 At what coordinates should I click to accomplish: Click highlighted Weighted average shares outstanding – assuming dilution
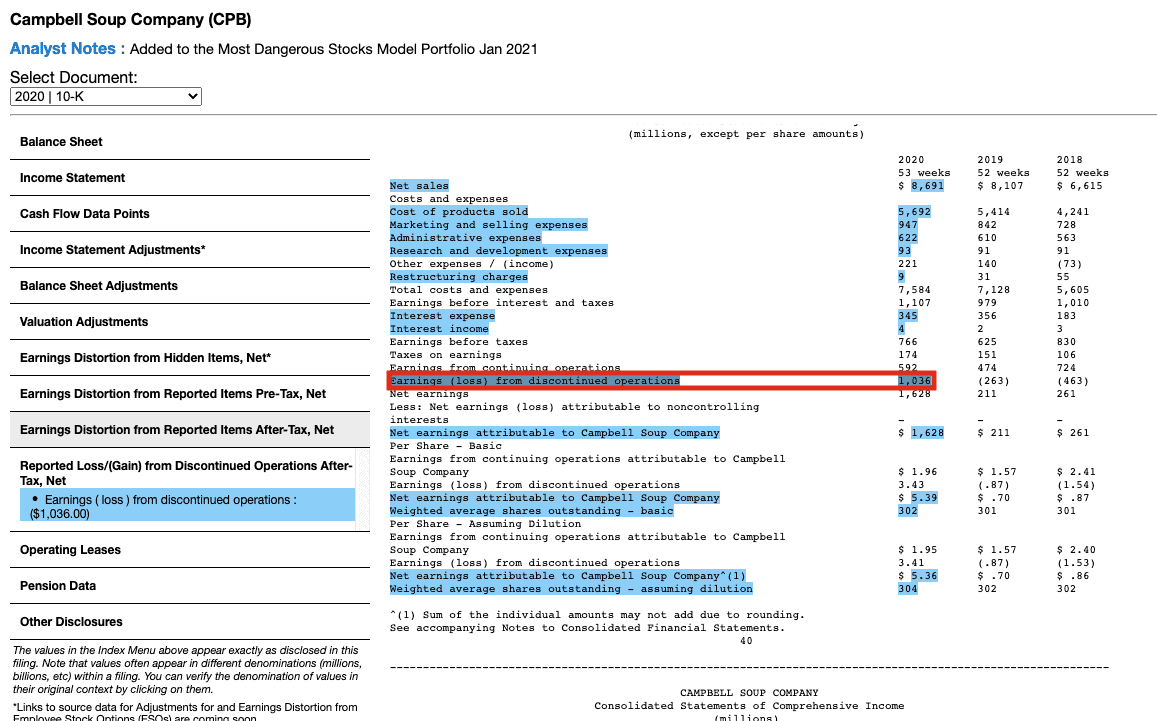(571, 589)
